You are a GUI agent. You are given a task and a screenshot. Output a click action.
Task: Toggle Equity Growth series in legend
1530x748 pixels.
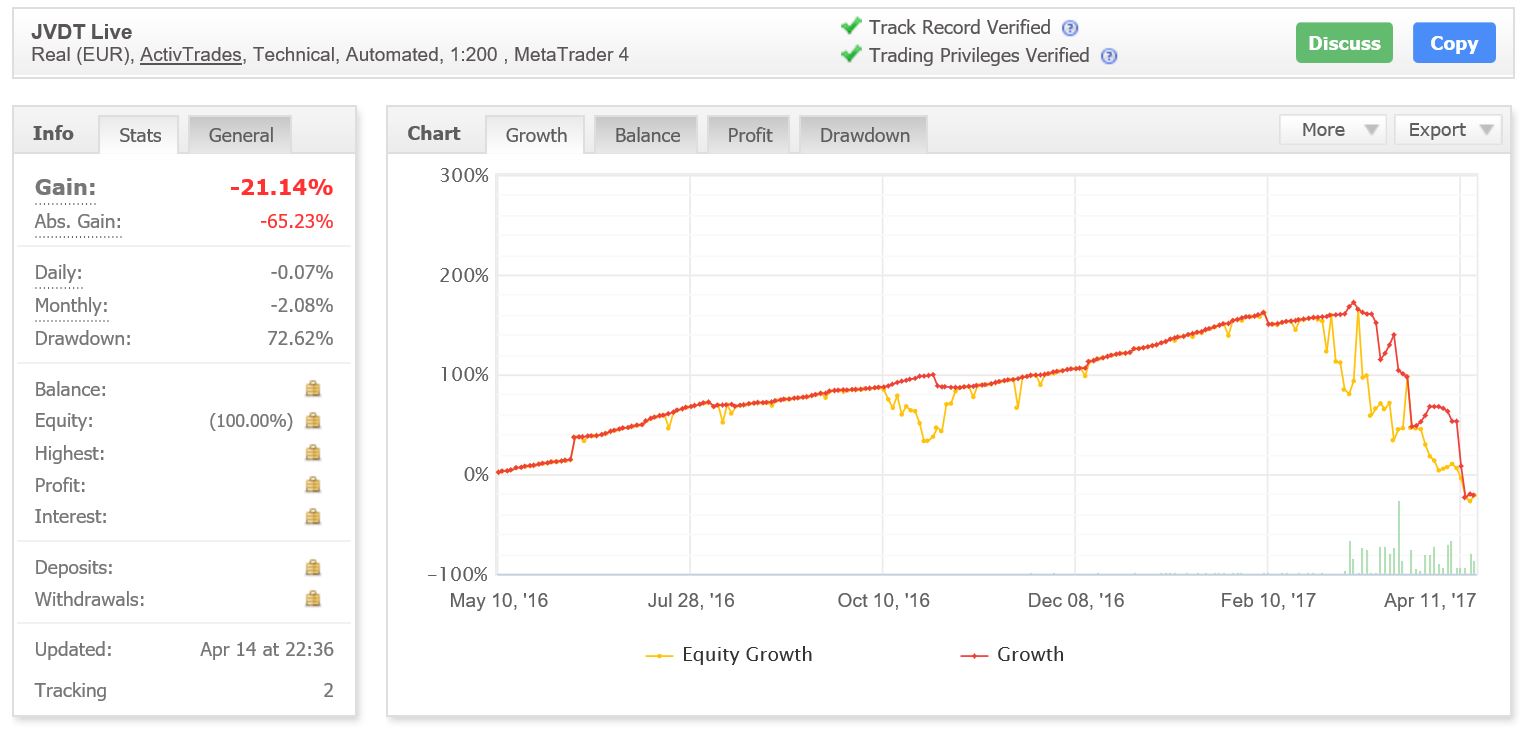(x=730, y=655)
